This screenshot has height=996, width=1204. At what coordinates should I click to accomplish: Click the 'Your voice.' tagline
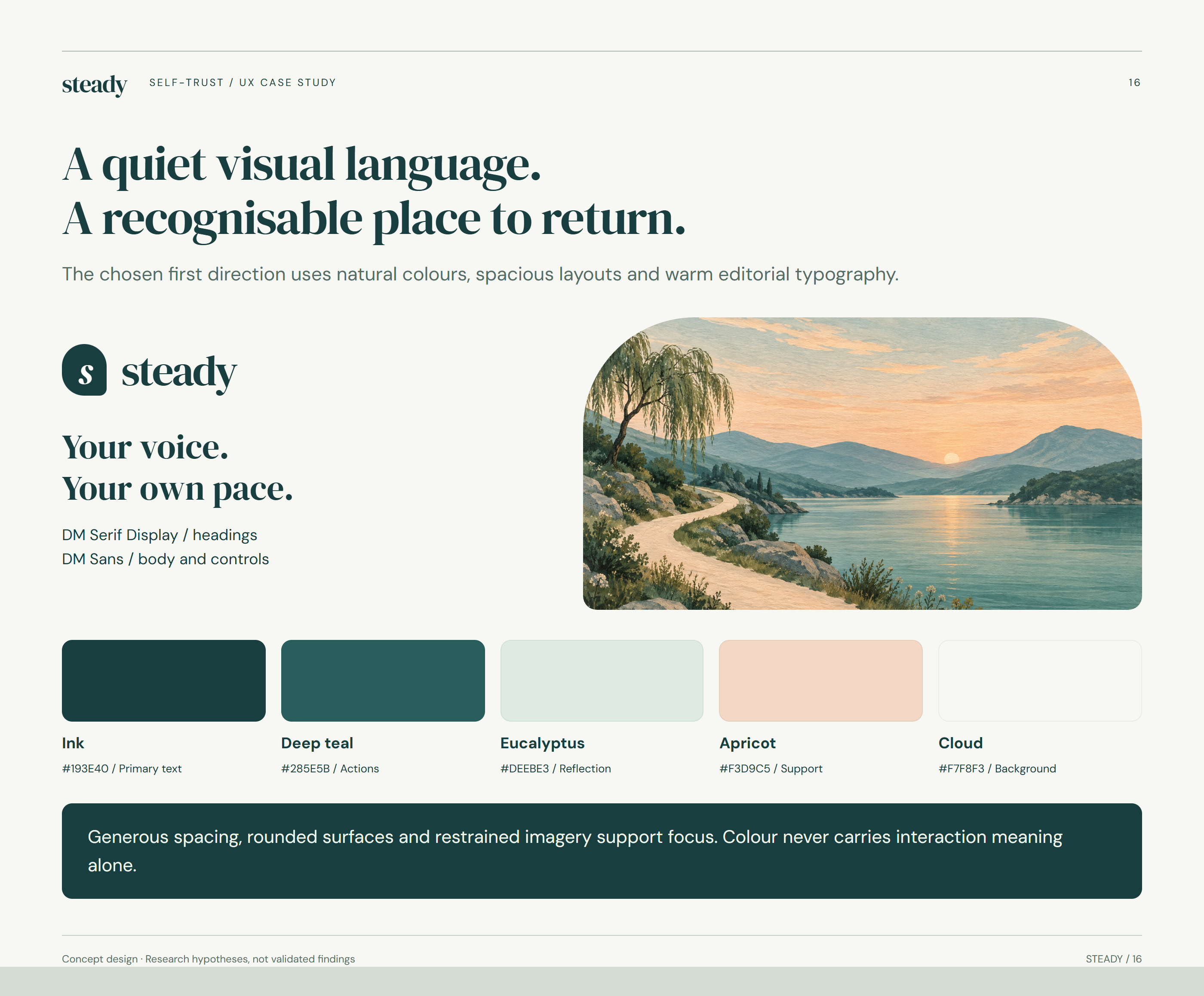point(145,447)
